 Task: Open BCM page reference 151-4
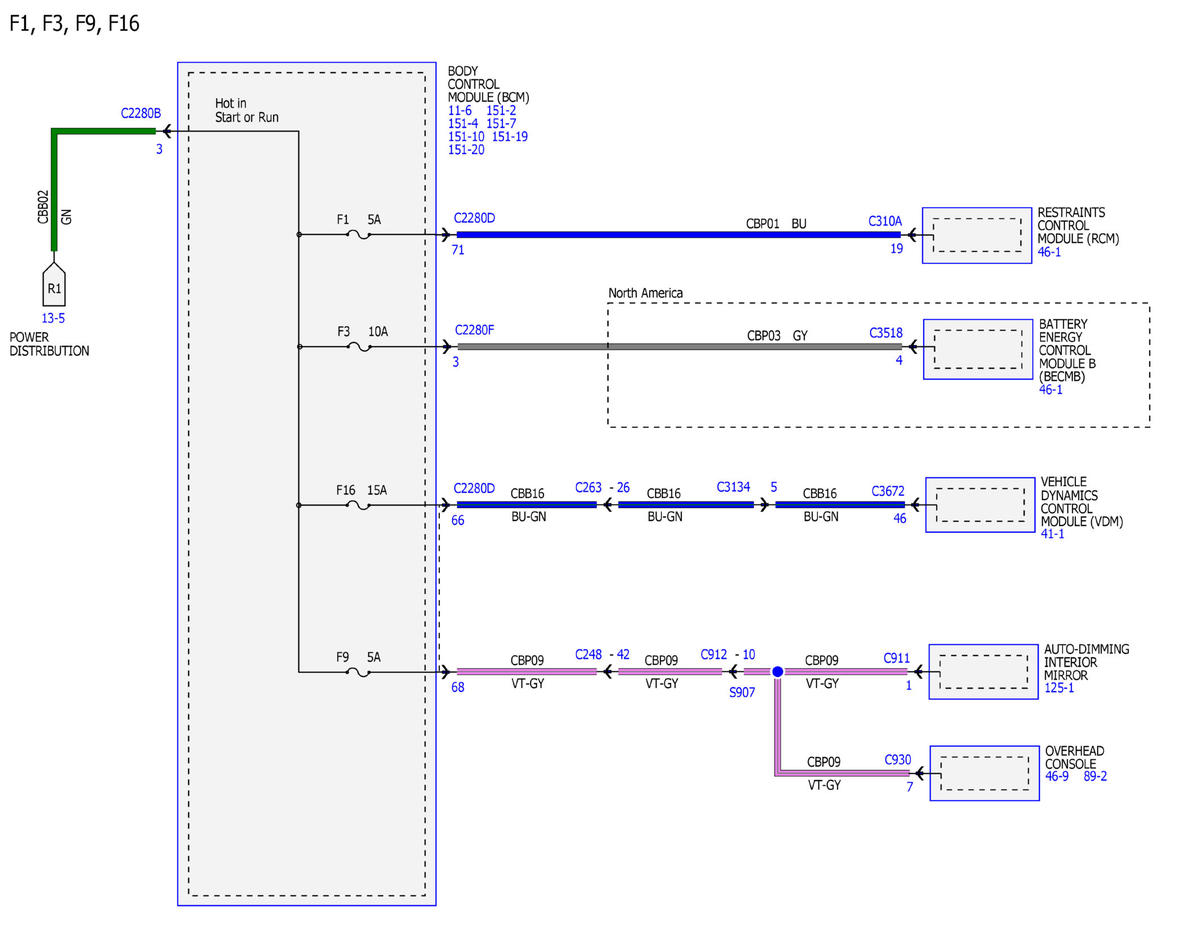(463, 124)
